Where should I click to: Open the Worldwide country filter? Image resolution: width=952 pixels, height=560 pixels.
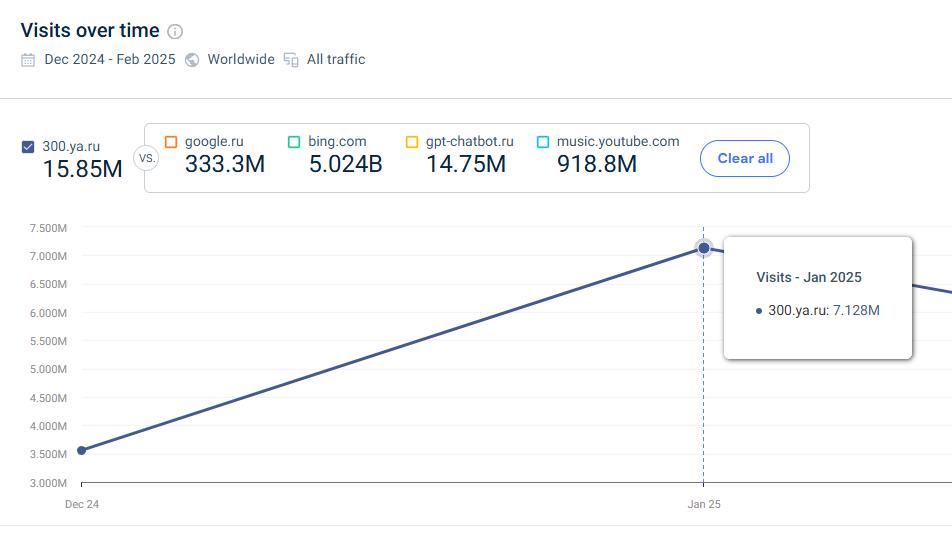(x=241, y=60)
